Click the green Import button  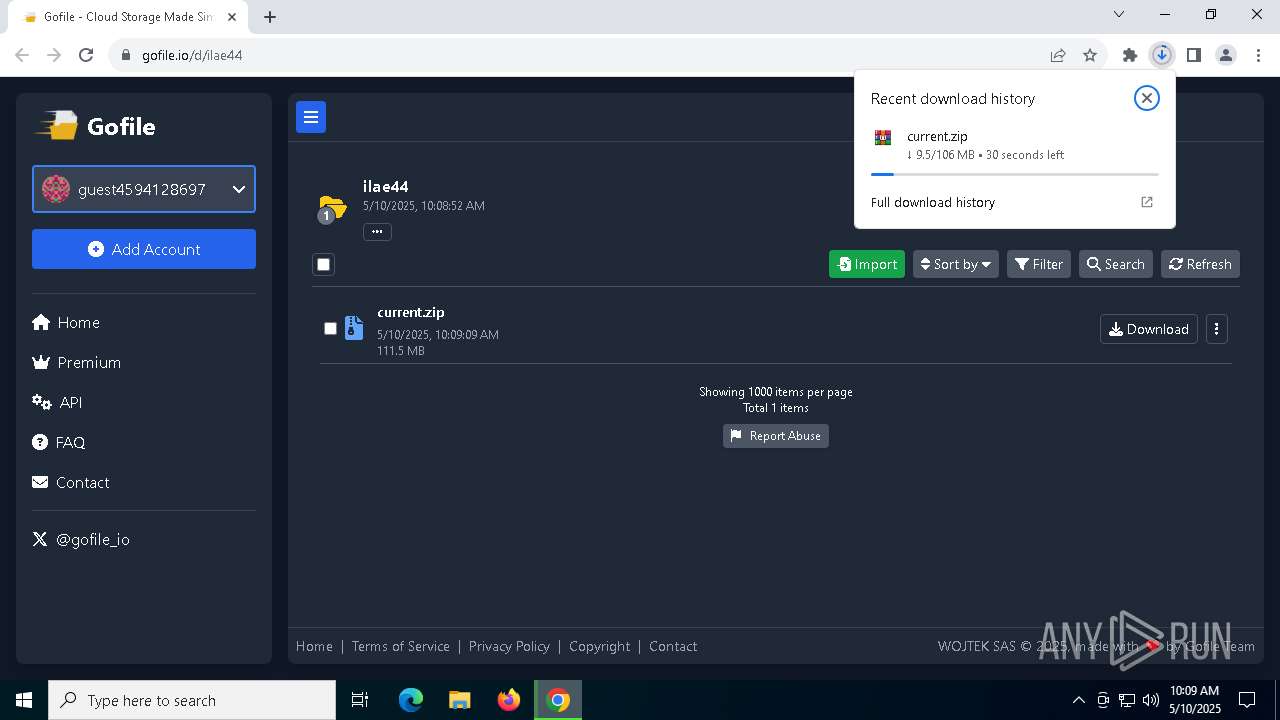click(867, 264)
